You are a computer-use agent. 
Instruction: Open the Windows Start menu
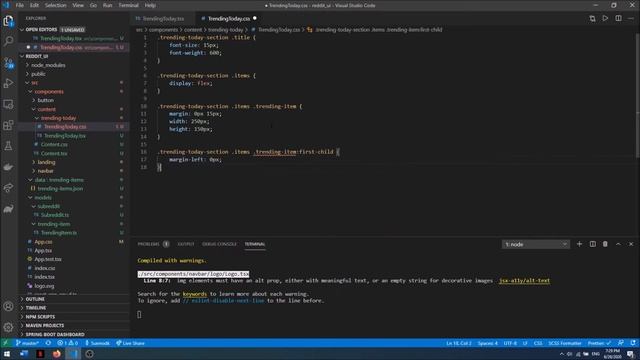click(7, 354)
